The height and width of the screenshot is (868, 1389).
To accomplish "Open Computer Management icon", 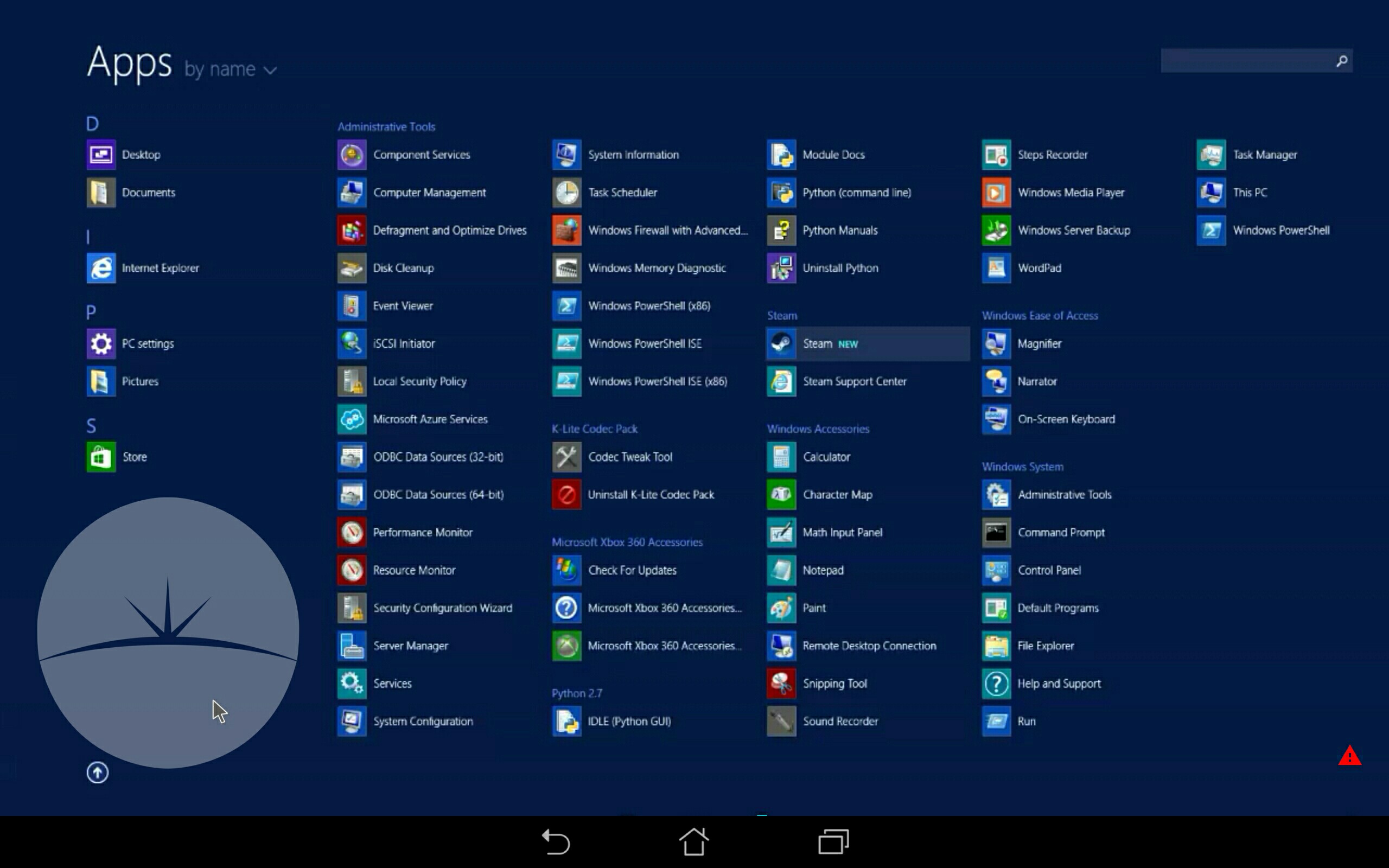I will (351, 193).
